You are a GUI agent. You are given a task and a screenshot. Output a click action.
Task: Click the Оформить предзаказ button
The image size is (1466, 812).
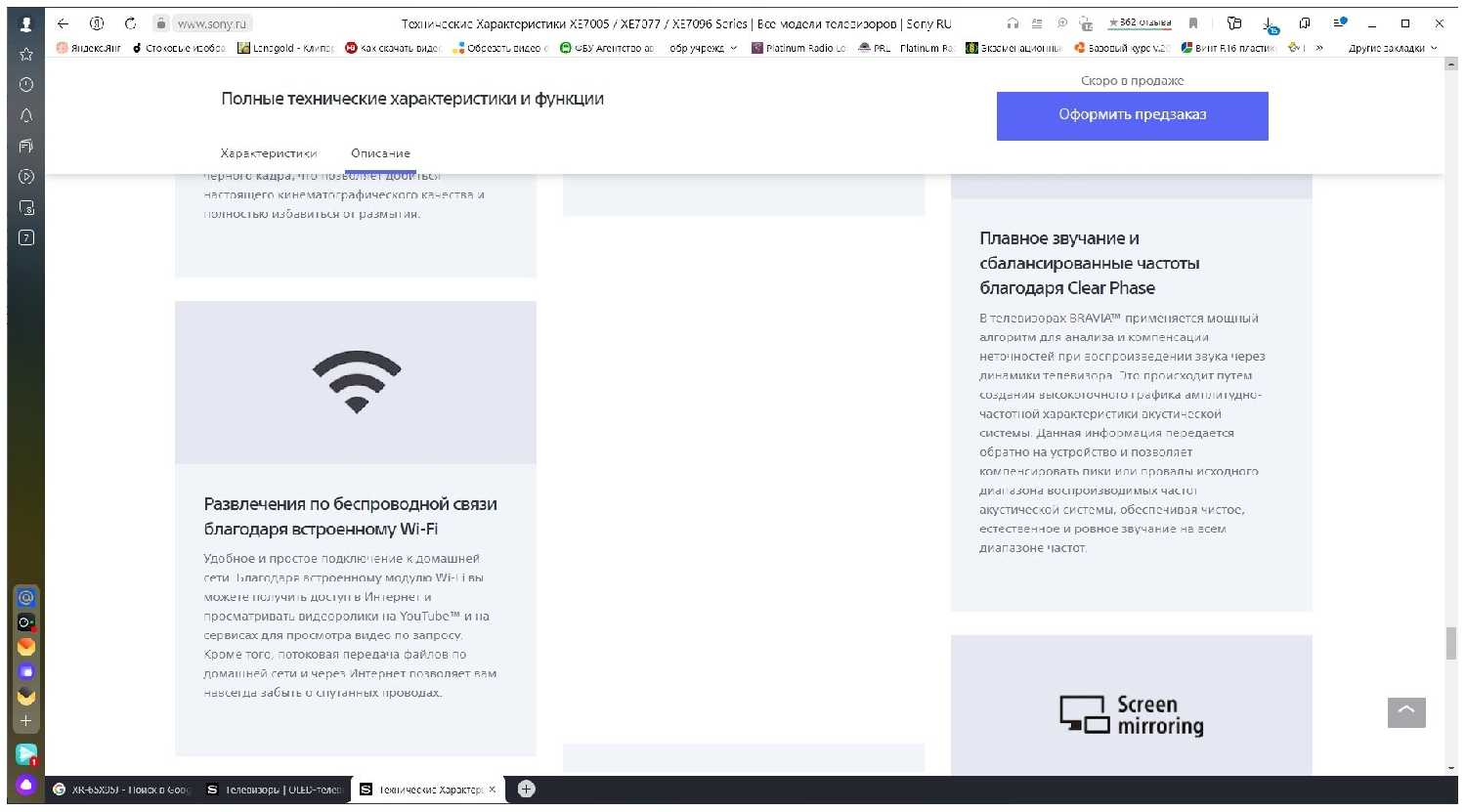coord(1132,115)
